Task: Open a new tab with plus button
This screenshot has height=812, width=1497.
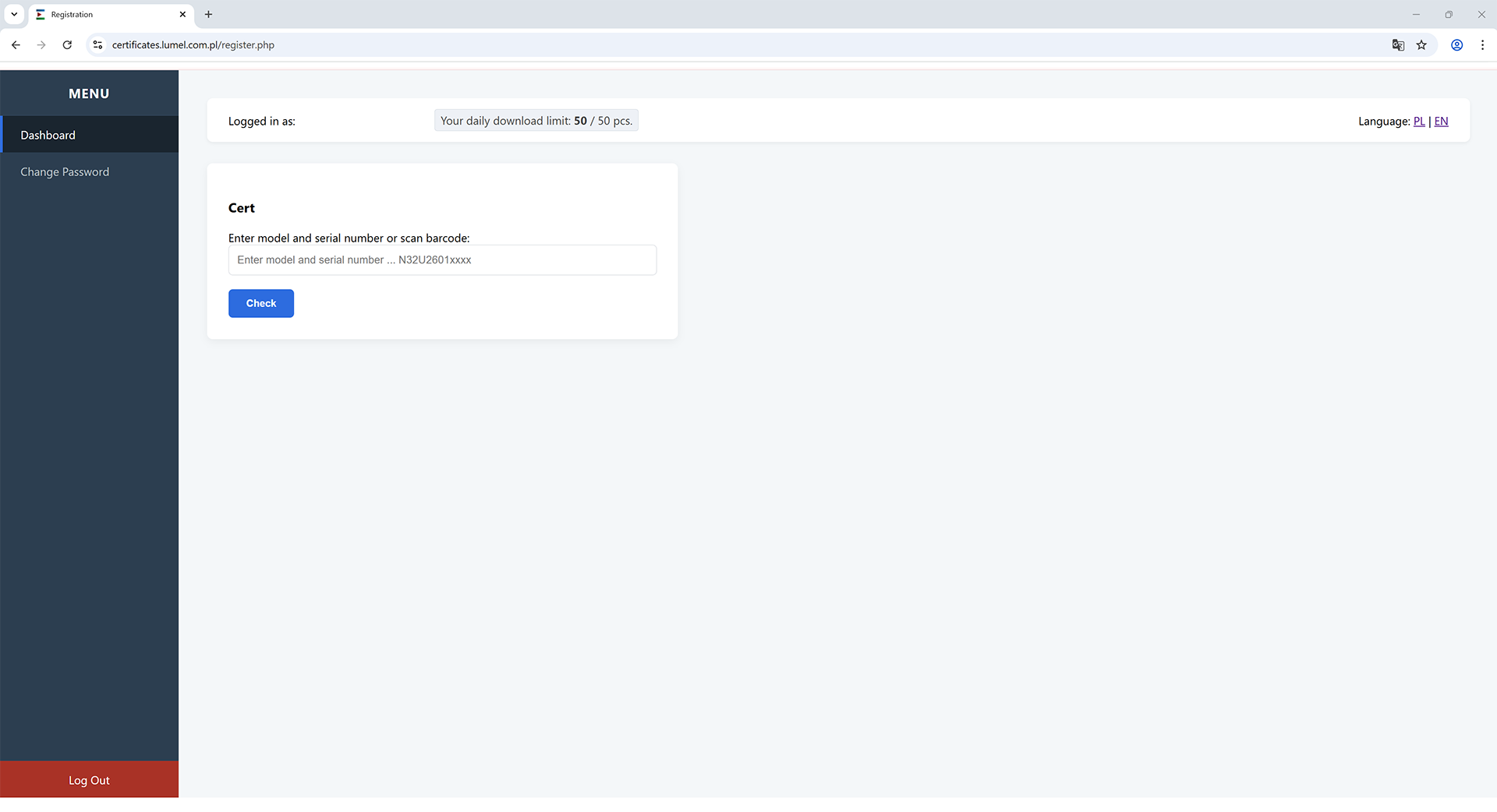Action: pyautogui.click(x=208, y=14)
